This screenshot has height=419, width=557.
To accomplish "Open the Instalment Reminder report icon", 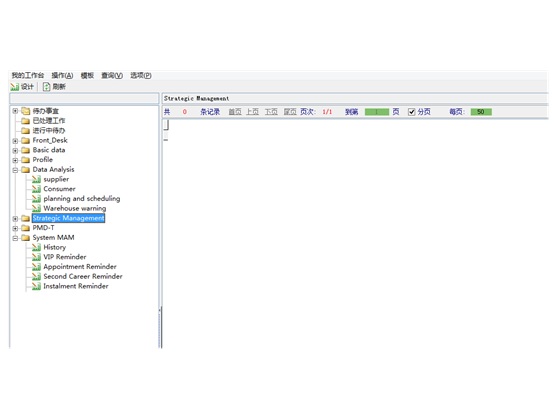I will coord(36,286).
